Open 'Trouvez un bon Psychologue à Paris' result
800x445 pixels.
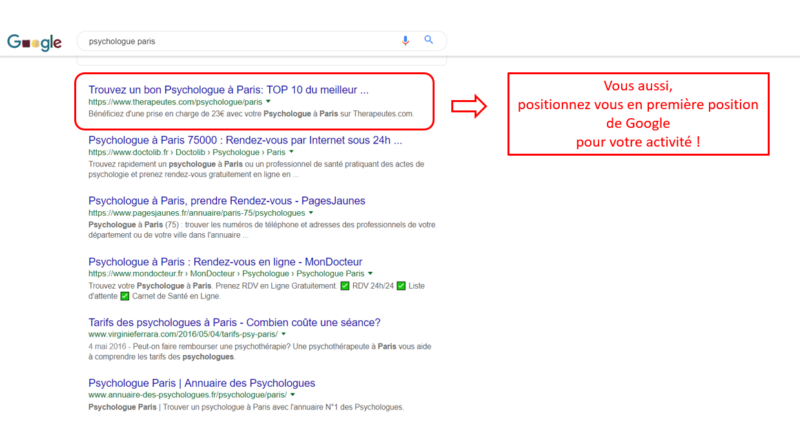click(228, 90)
